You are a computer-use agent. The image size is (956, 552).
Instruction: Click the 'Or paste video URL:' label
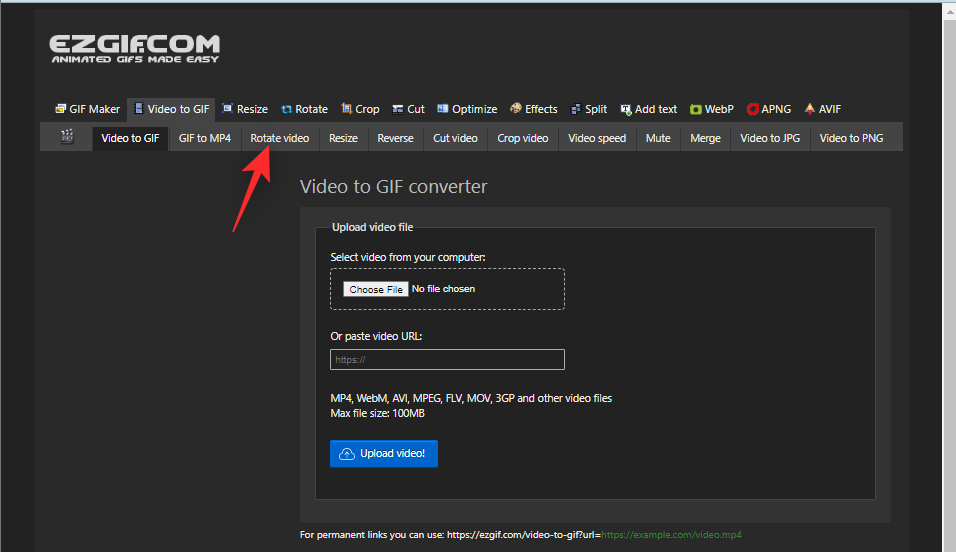coord(376,336)
